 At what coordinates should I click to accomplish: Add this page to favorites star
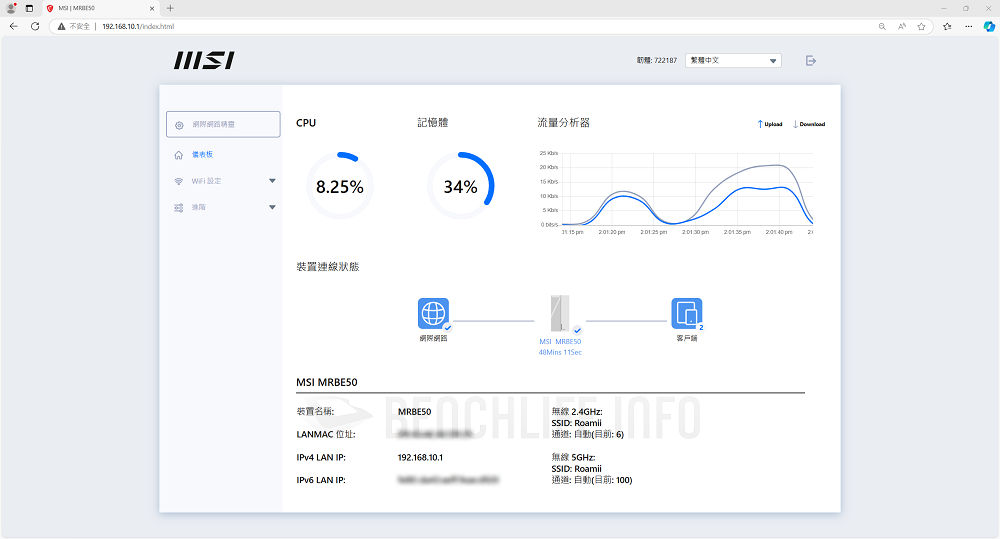click(921, 26)
